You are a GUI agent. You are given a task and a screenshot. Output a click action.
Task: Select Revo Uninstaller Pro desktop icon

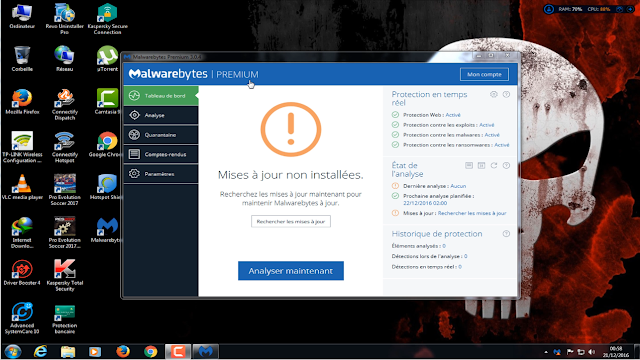(x=64, y=18)
